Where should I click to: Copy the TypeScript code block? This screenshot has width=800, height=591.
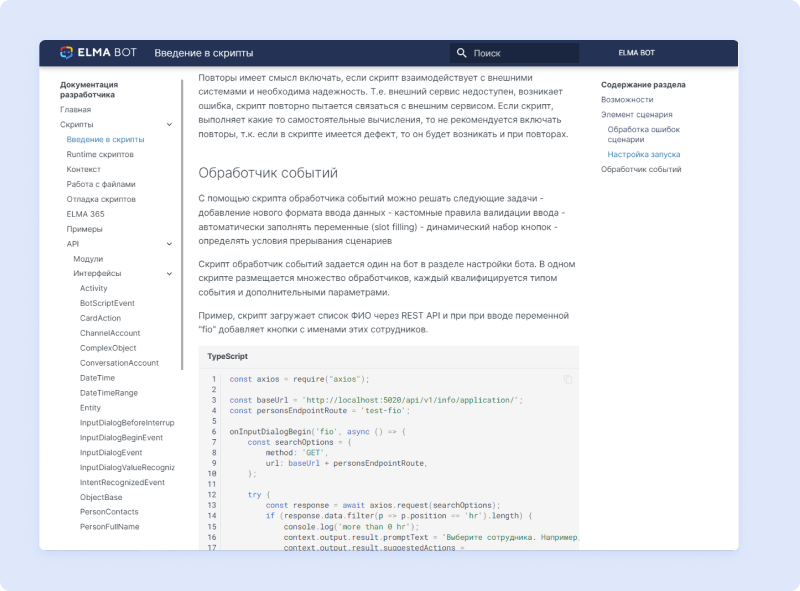(567, 379)
